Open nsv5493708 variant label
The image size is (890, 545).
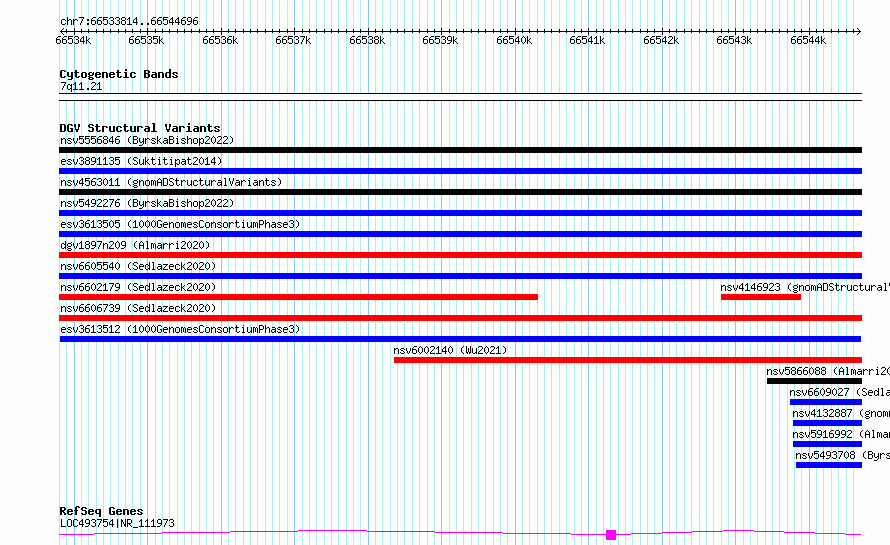(x=842, y=455)
